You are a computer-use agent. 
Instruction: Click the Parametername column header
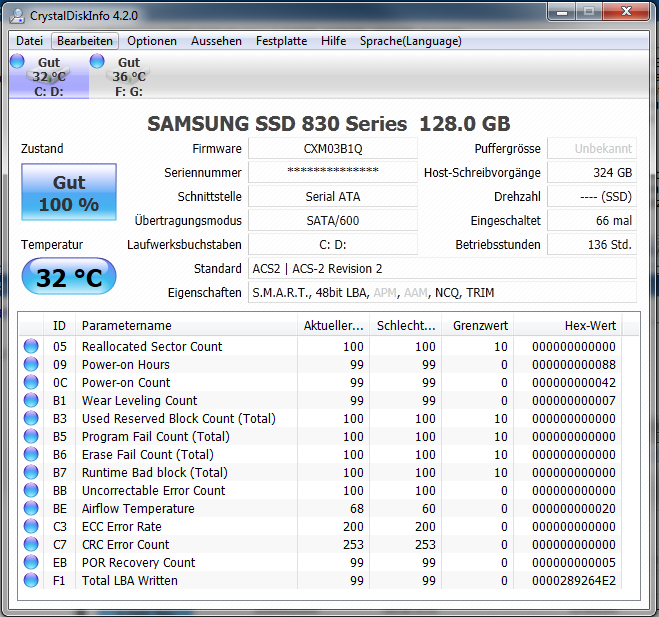pyautogui.click(x=186, y=325)
